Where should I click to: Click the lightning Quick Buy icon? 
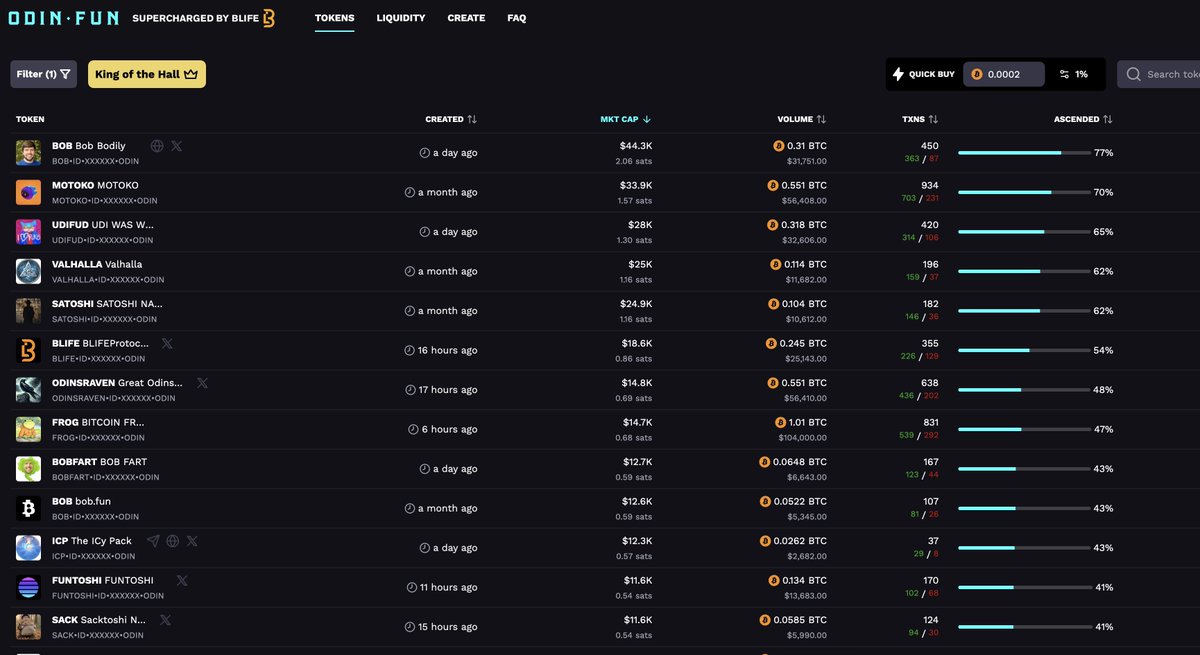(898, 74)
